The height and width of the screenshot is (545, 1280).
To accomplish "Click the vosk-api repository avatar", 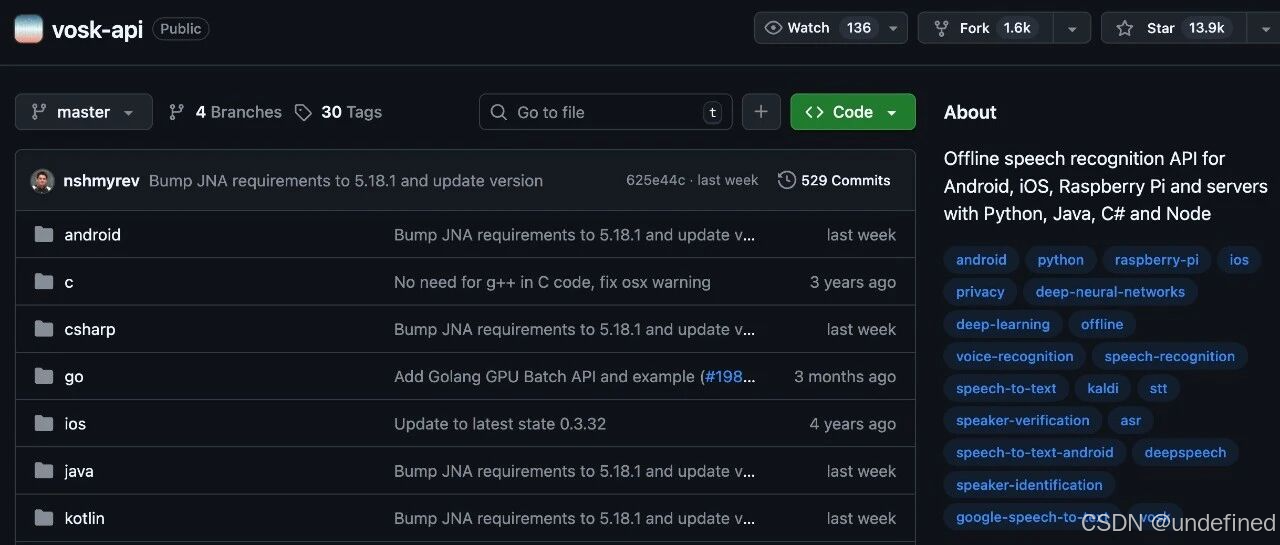I will pos(28,29).
